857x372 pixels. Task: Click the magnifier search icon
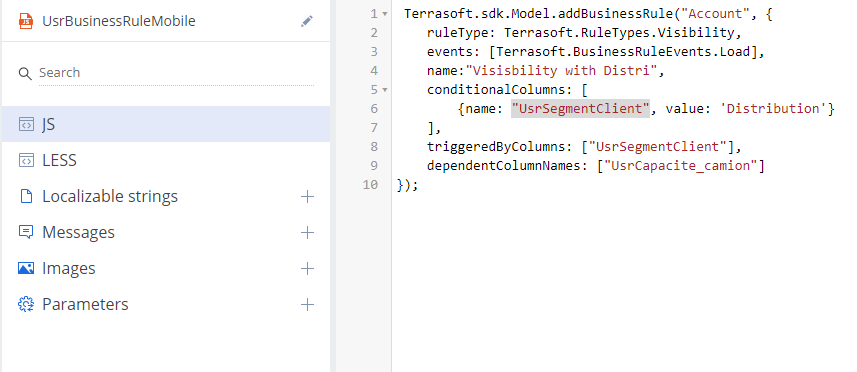click(x=25, y=73)
